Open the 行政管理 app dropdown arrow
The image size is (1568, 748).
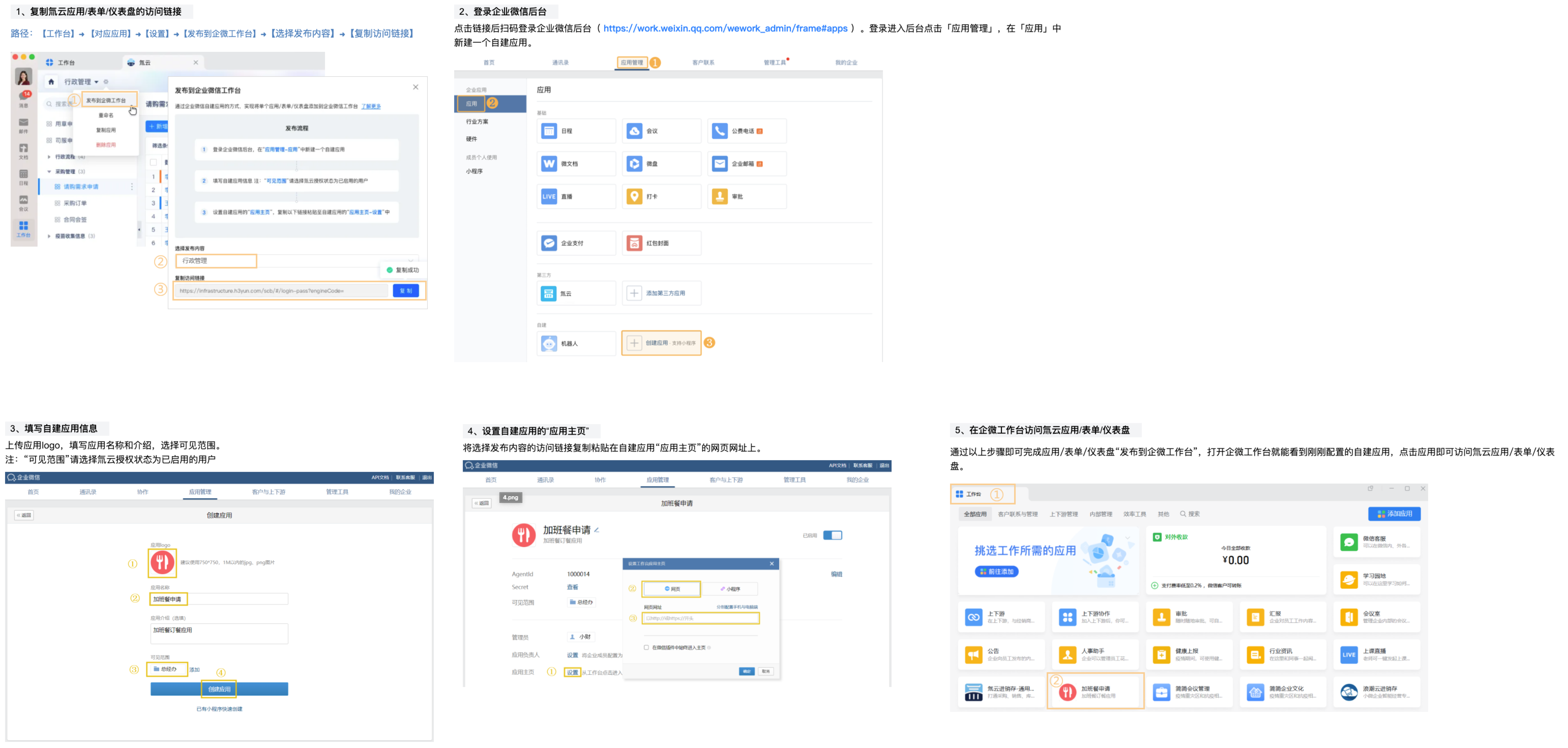pos(96,82)
